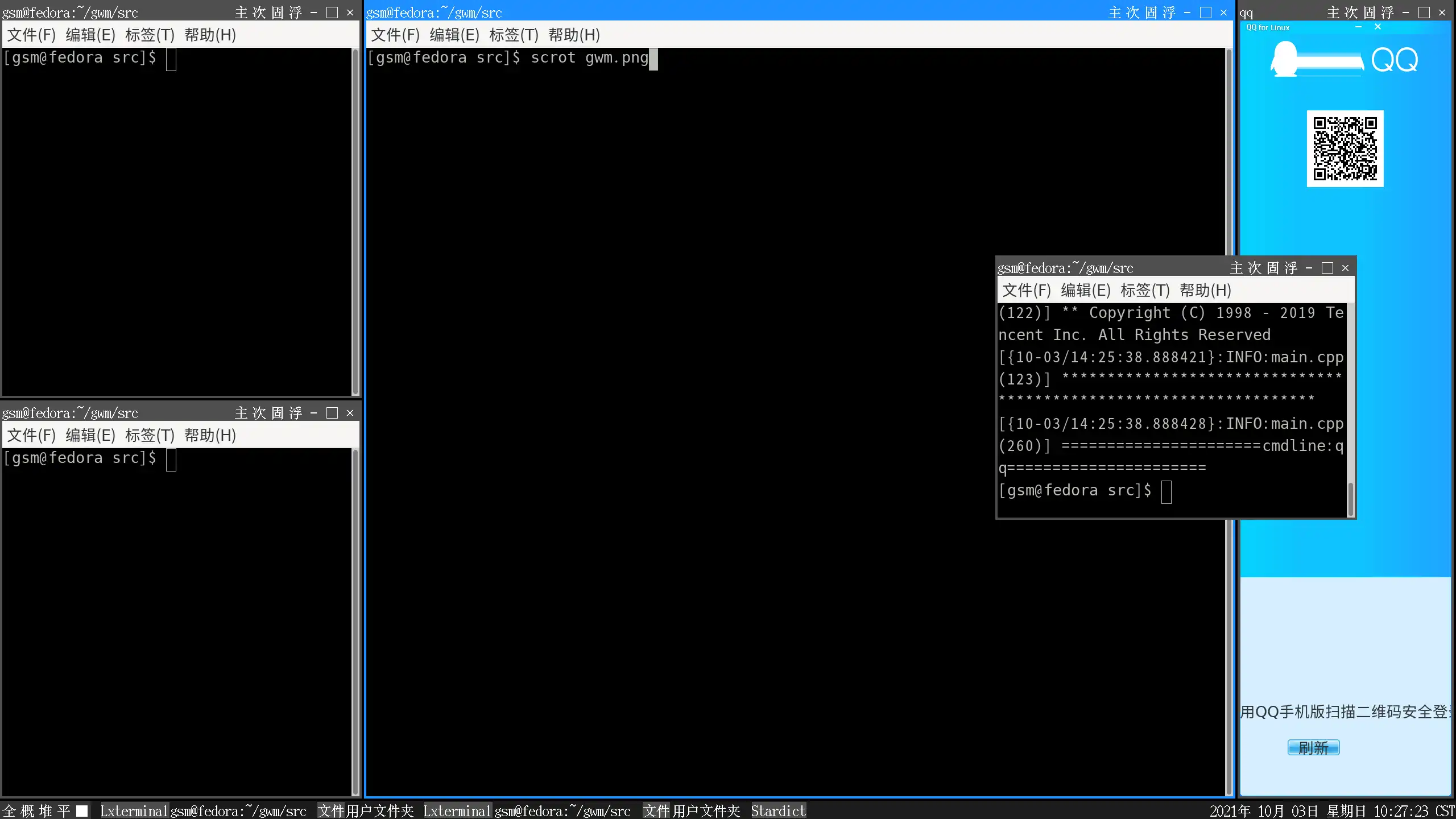Screen dimensions: 1456x819
Task: Click 浮 button on bottom-left terminal titlebar
Action: [x=295, y=413]
